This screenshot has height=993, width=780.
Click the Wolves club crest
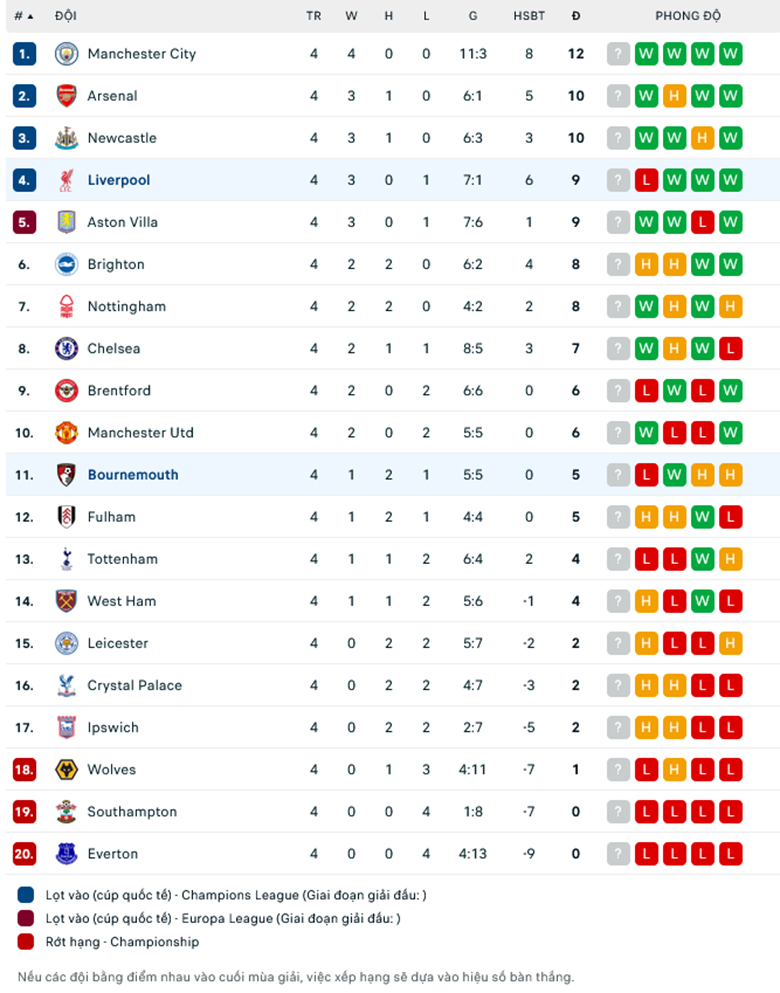(x=66, y=769)
